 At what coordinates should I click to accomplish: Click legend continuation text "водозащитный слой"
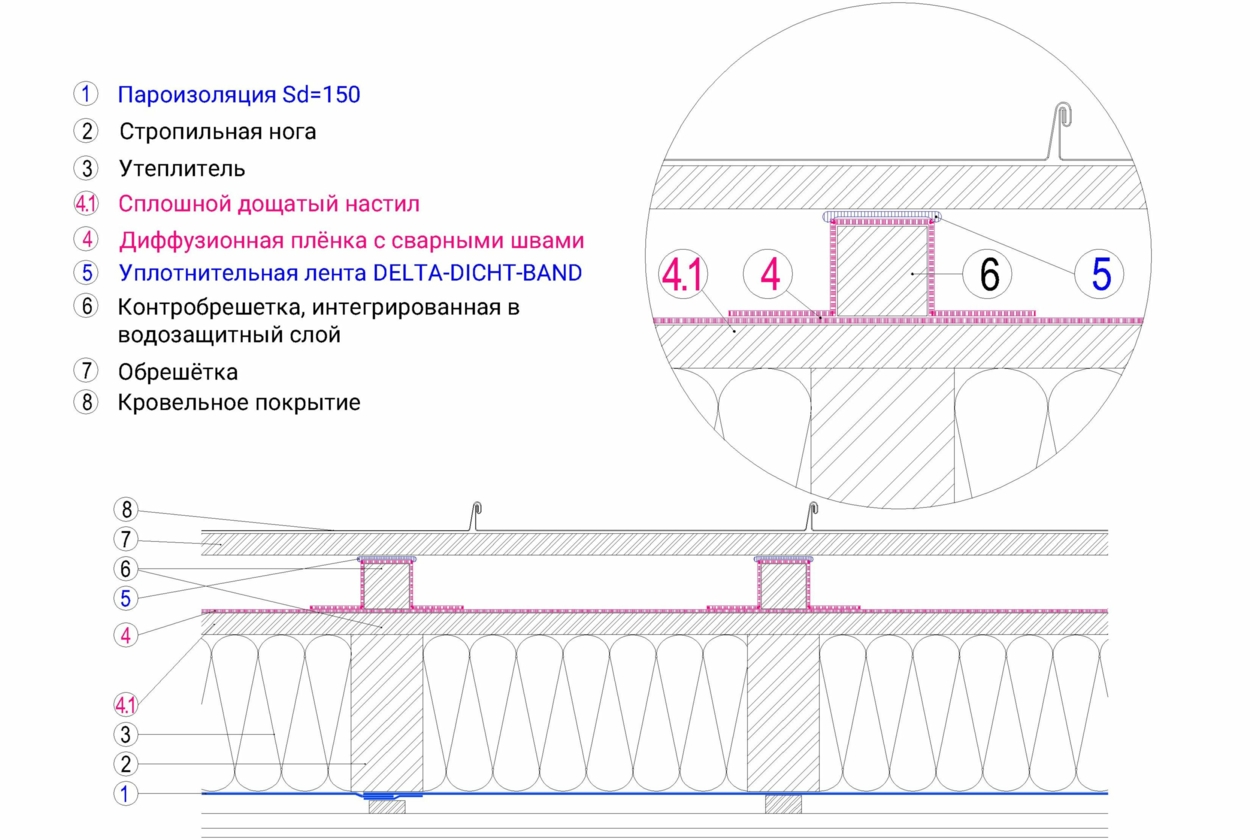click(x=229, y=336)
